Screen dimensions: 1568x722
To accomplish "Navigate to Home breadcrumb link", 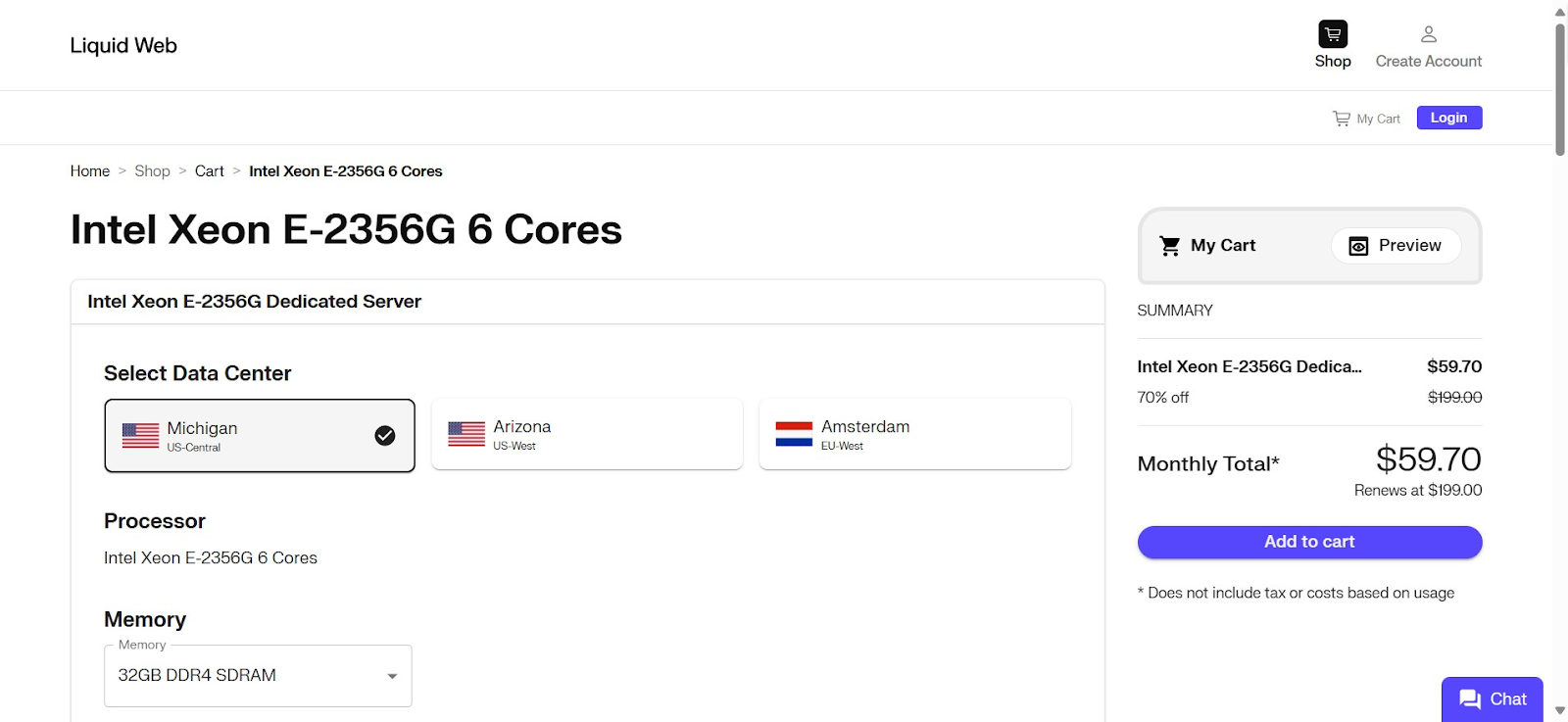I will 90,171.
